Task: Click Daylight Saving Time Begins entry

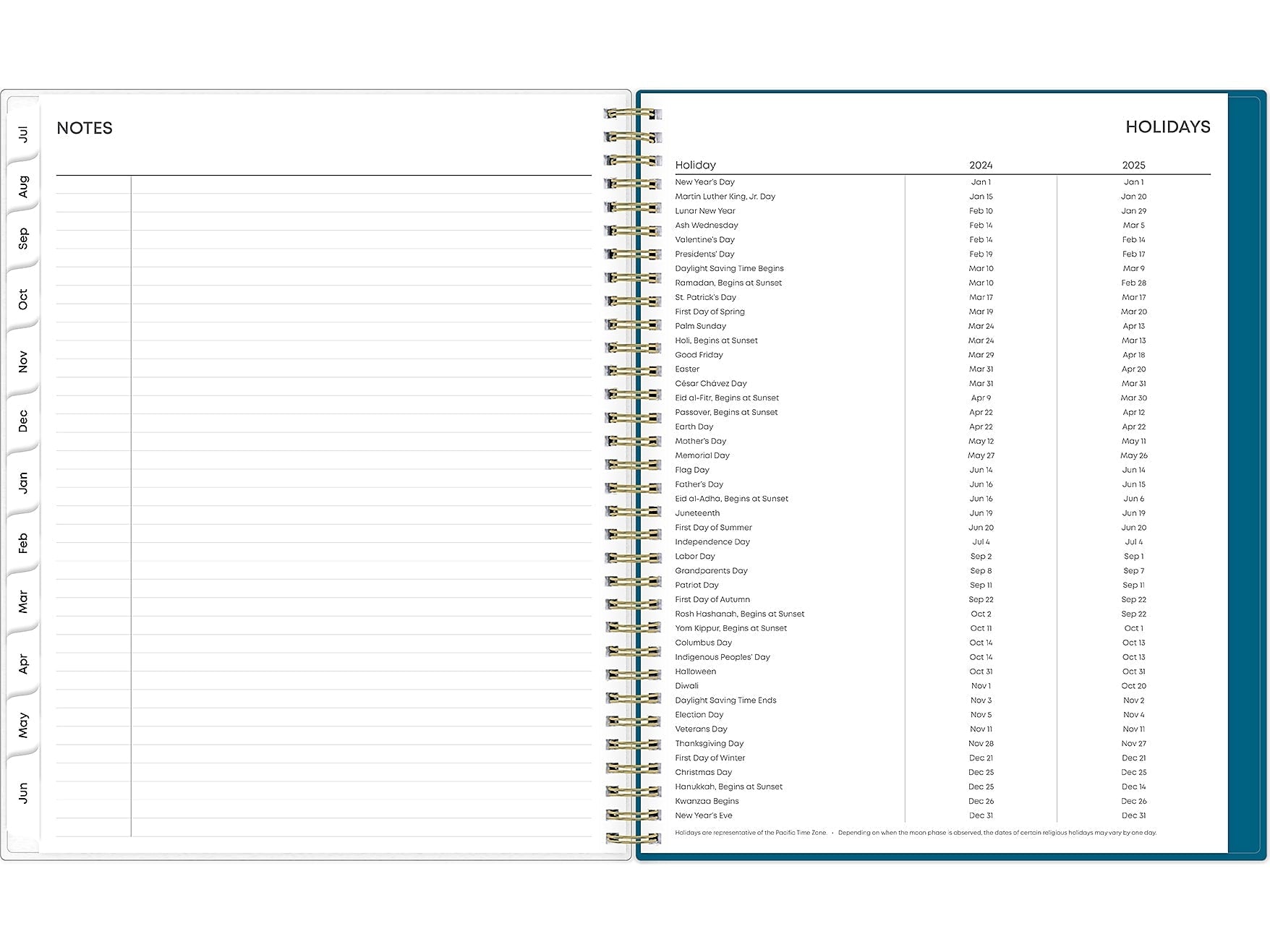Action: click(x=729, y=269)
